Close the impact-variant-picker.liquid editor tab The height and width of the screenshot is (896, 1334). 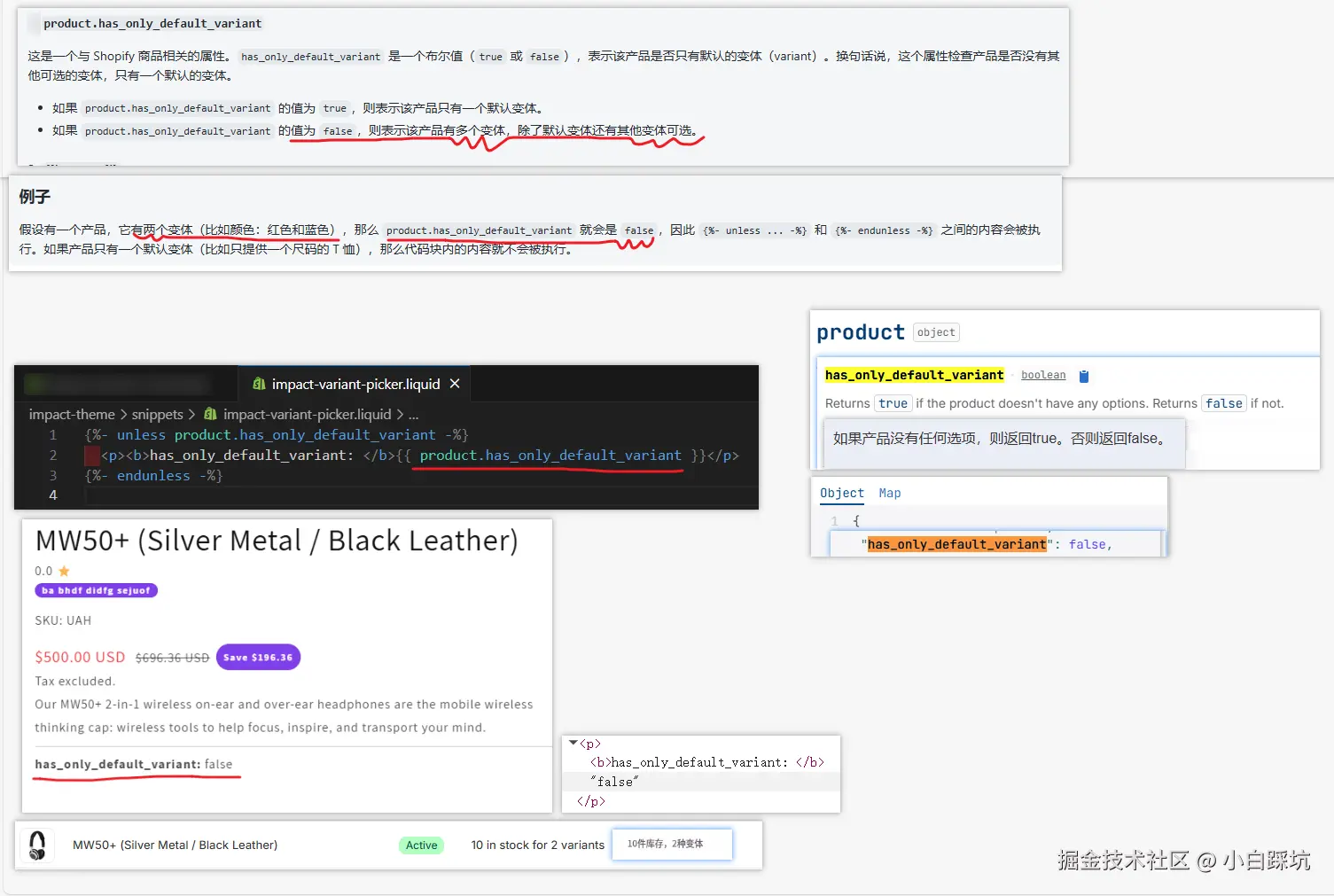point(455,384)
